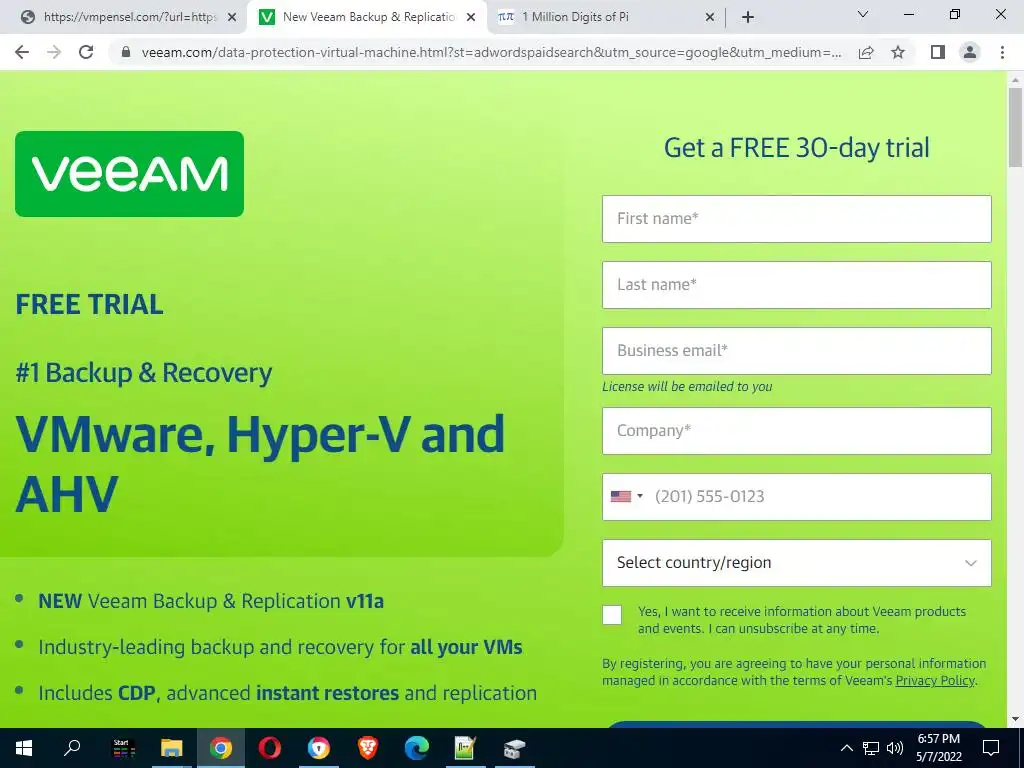Bookmark this page with star
Image resolution: width=1024 pixels, height=768 pixels.
pos(898,52)
